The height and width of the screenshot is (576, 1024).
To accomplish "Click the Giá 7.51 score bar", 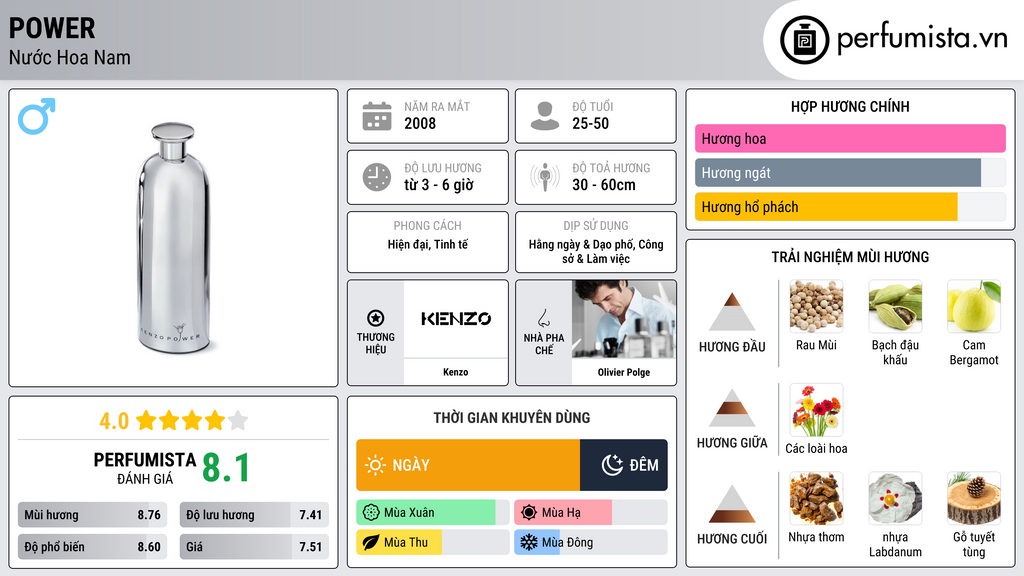I will click(x=254, y=547).
